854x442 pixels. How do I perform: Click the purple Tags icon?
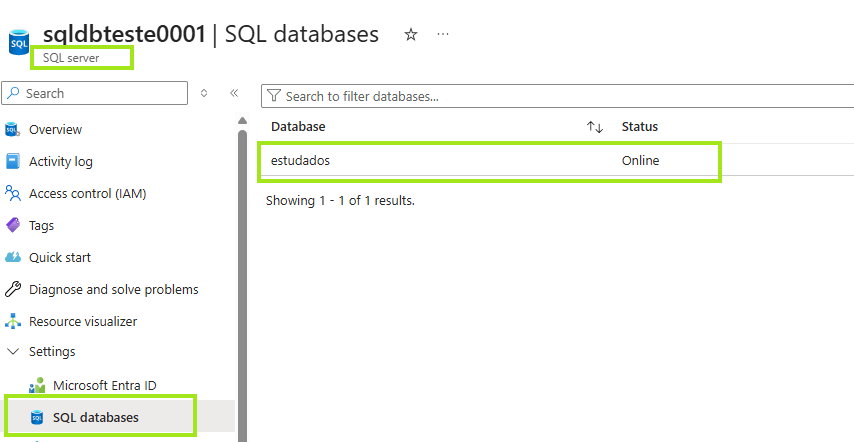click(13, 225)
